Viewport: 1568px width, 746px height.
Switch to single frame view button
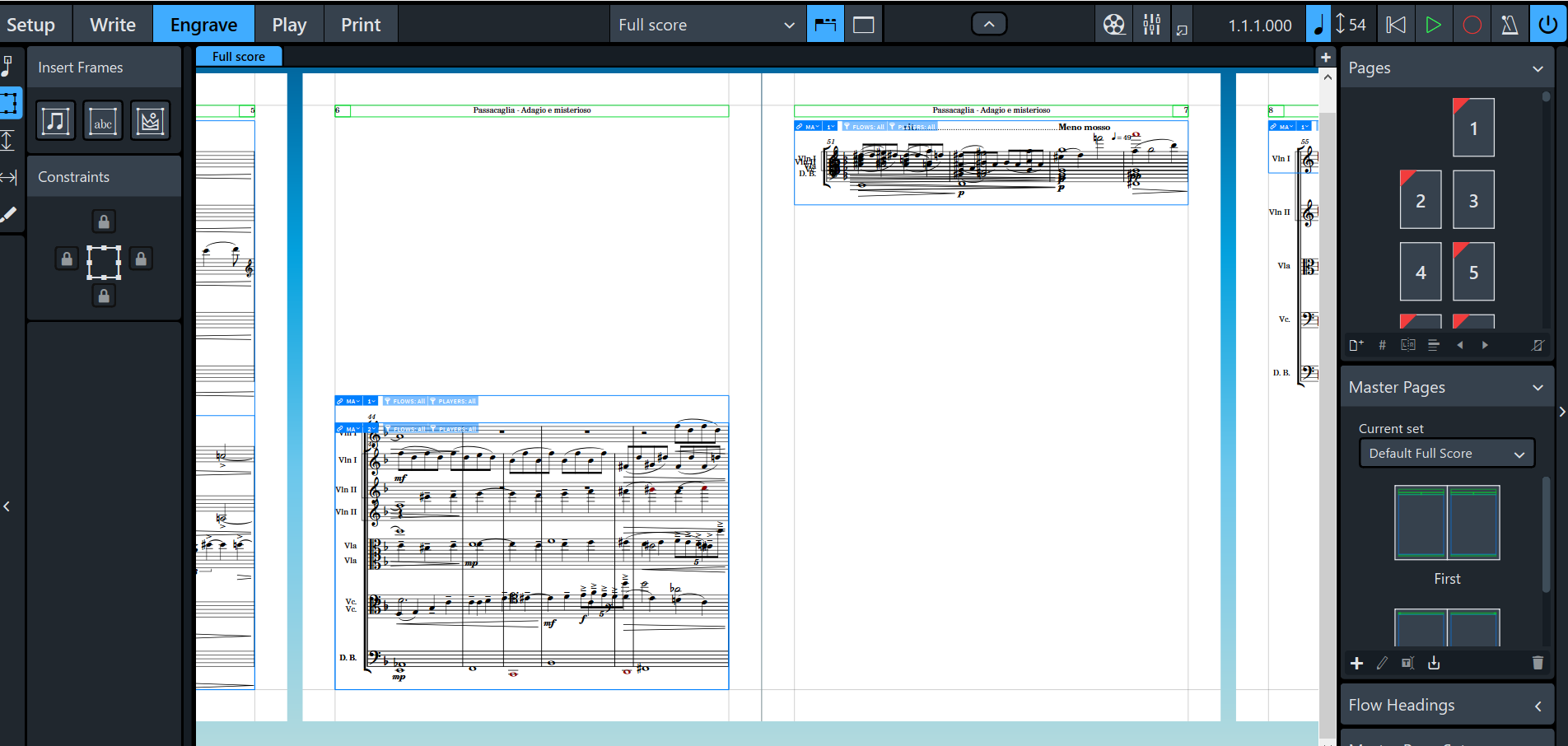[x=864, y=25]
